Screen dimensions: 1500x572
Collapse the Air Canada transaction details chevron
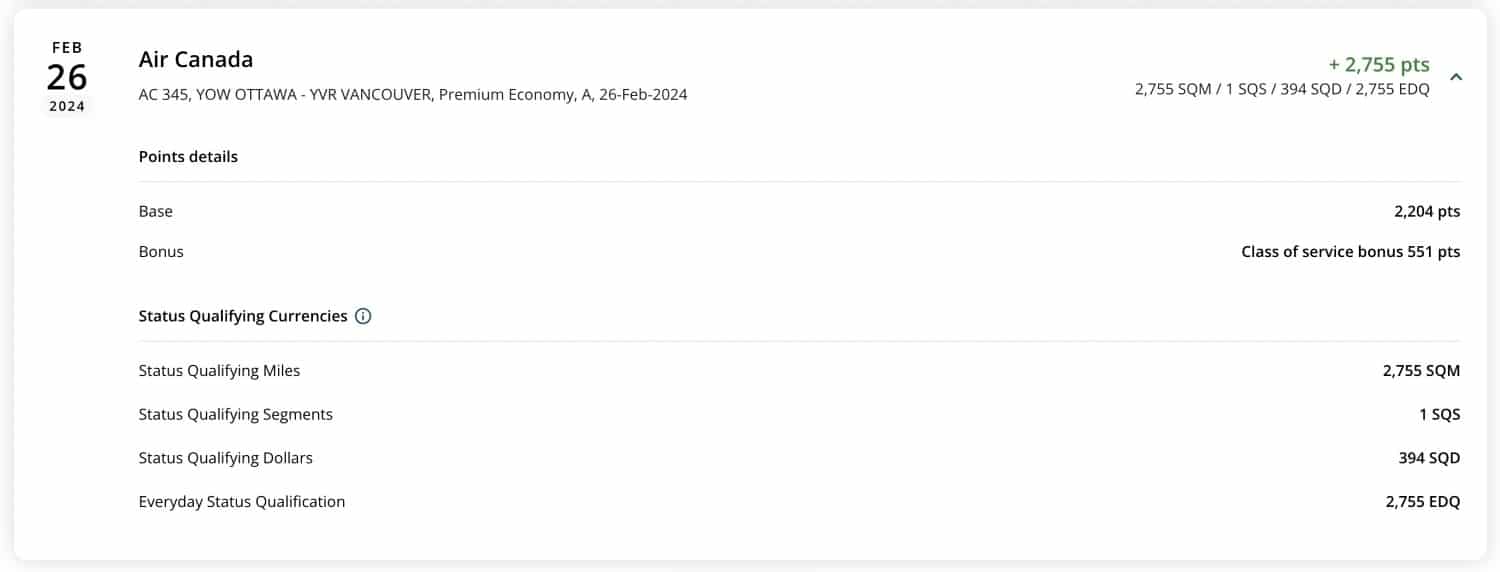click(x=1456, y=76)
